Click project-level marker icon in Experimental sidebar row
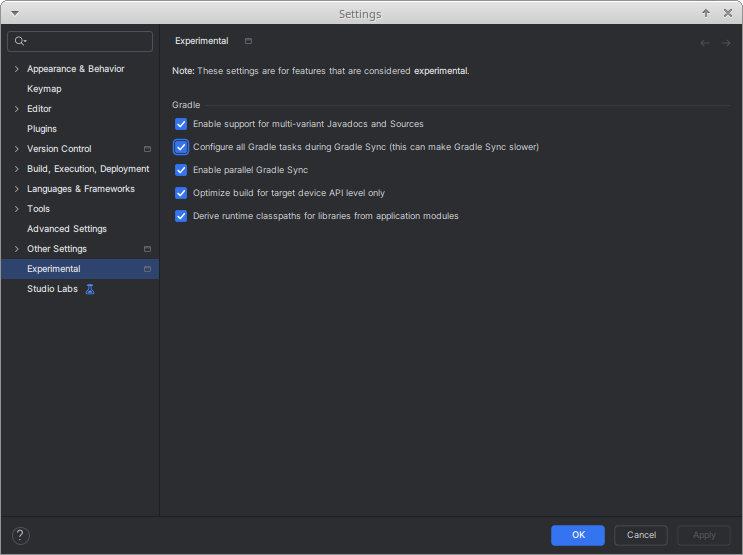 [x=147, y=269]
